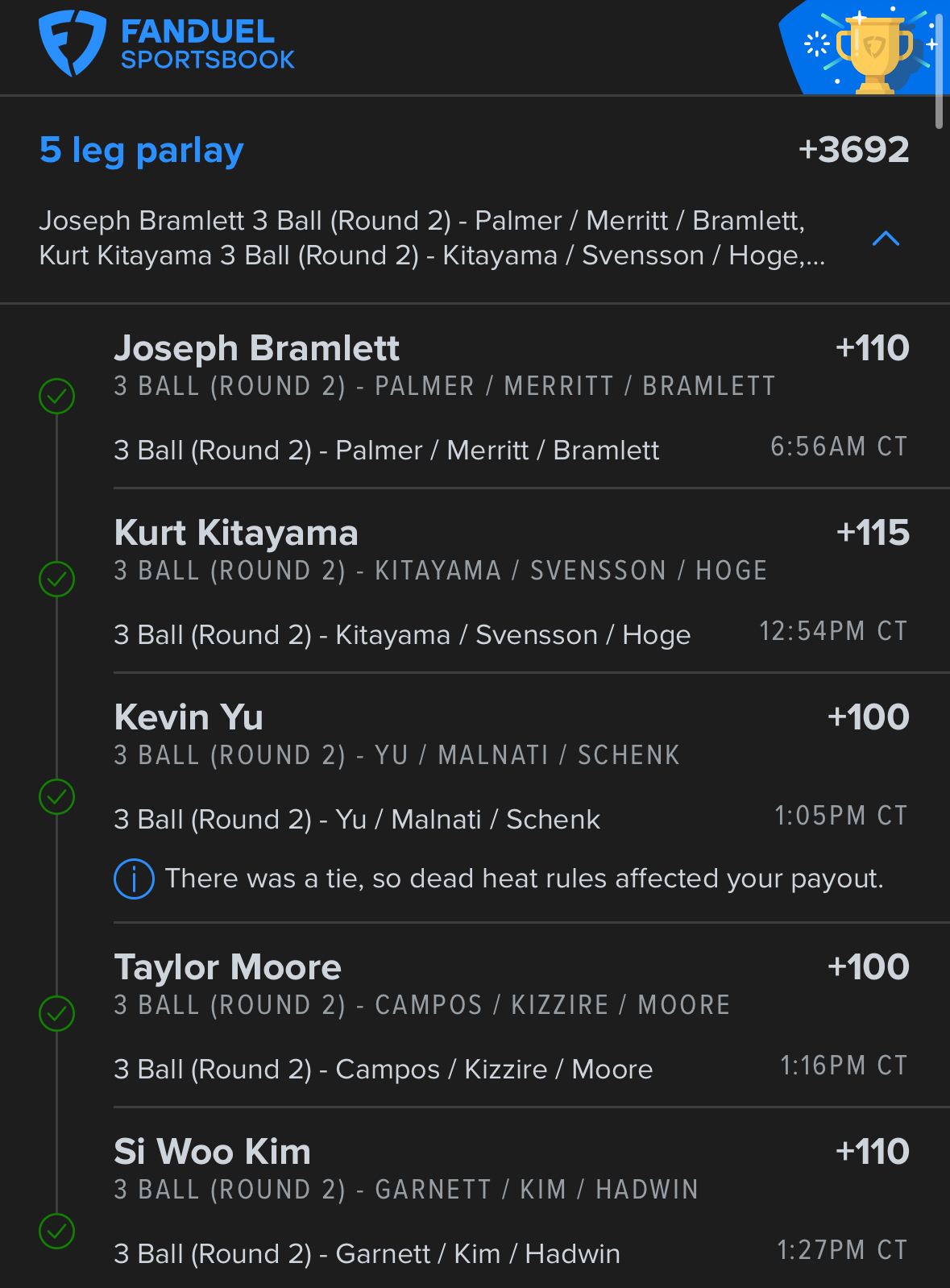Image resolution: width=950 pixels, height=1288 pixels.
Task: Open the Kevin Yu leg title
Action: tap(189, 717)
